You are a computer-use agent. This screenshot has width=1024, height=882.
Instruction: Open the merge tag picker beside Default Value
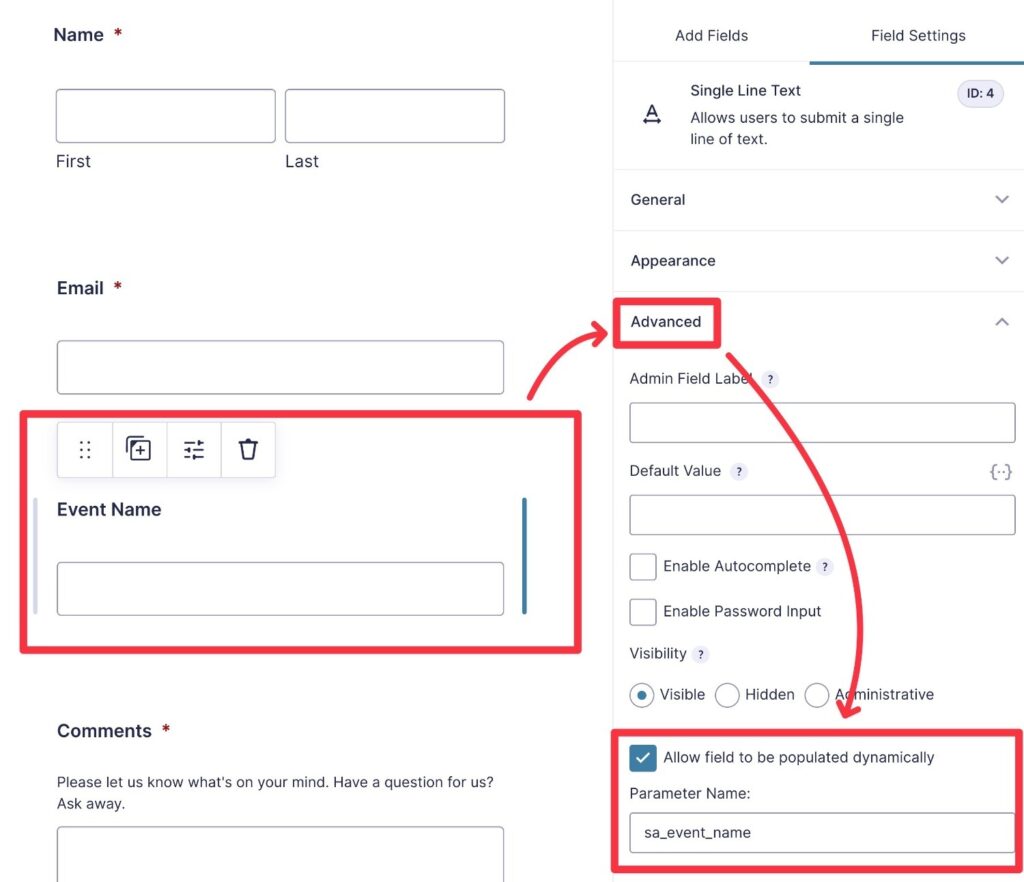(1001, 471)
